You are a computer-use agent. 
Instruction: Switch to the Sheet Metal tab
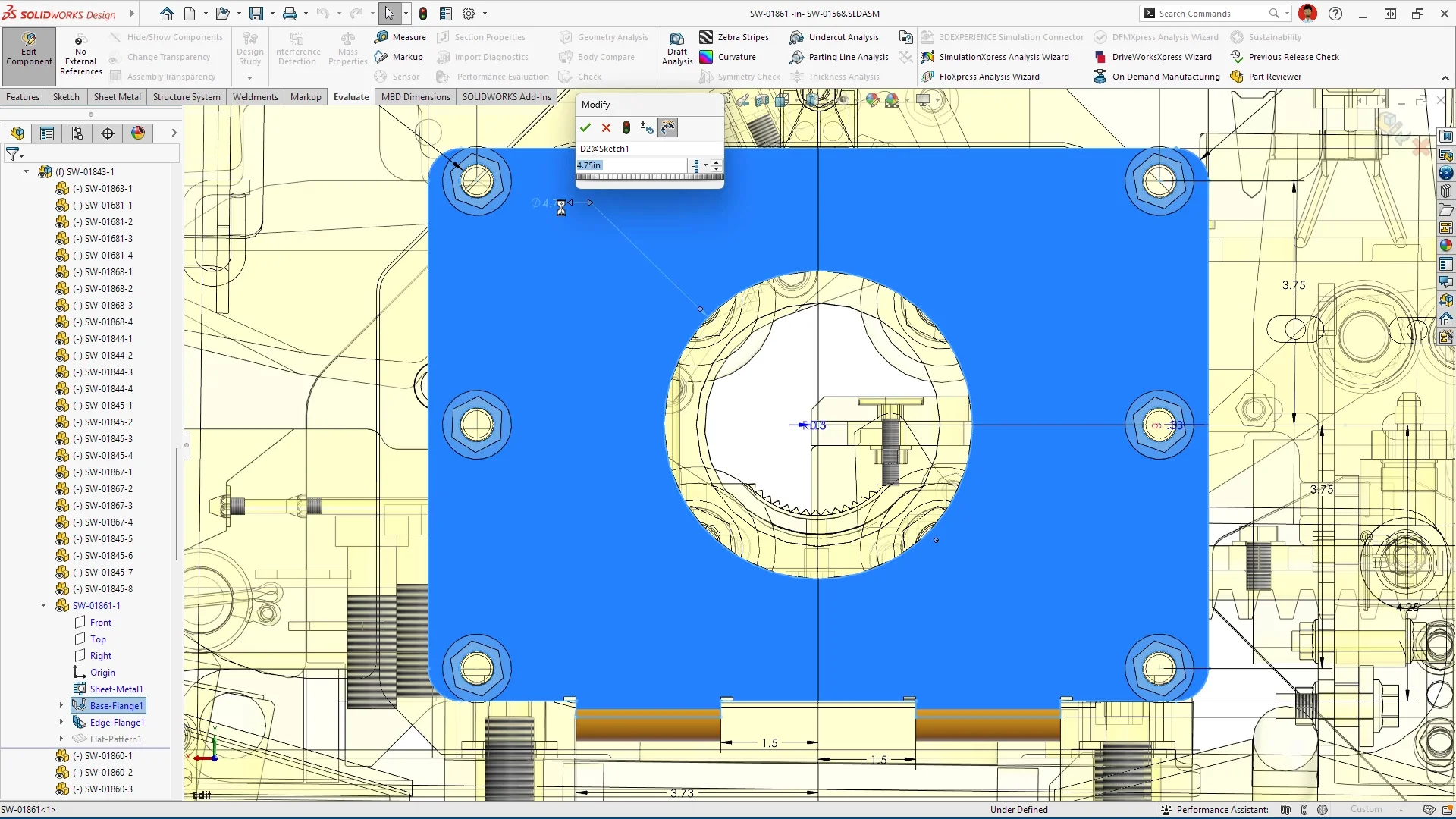(x=117, y=97)
